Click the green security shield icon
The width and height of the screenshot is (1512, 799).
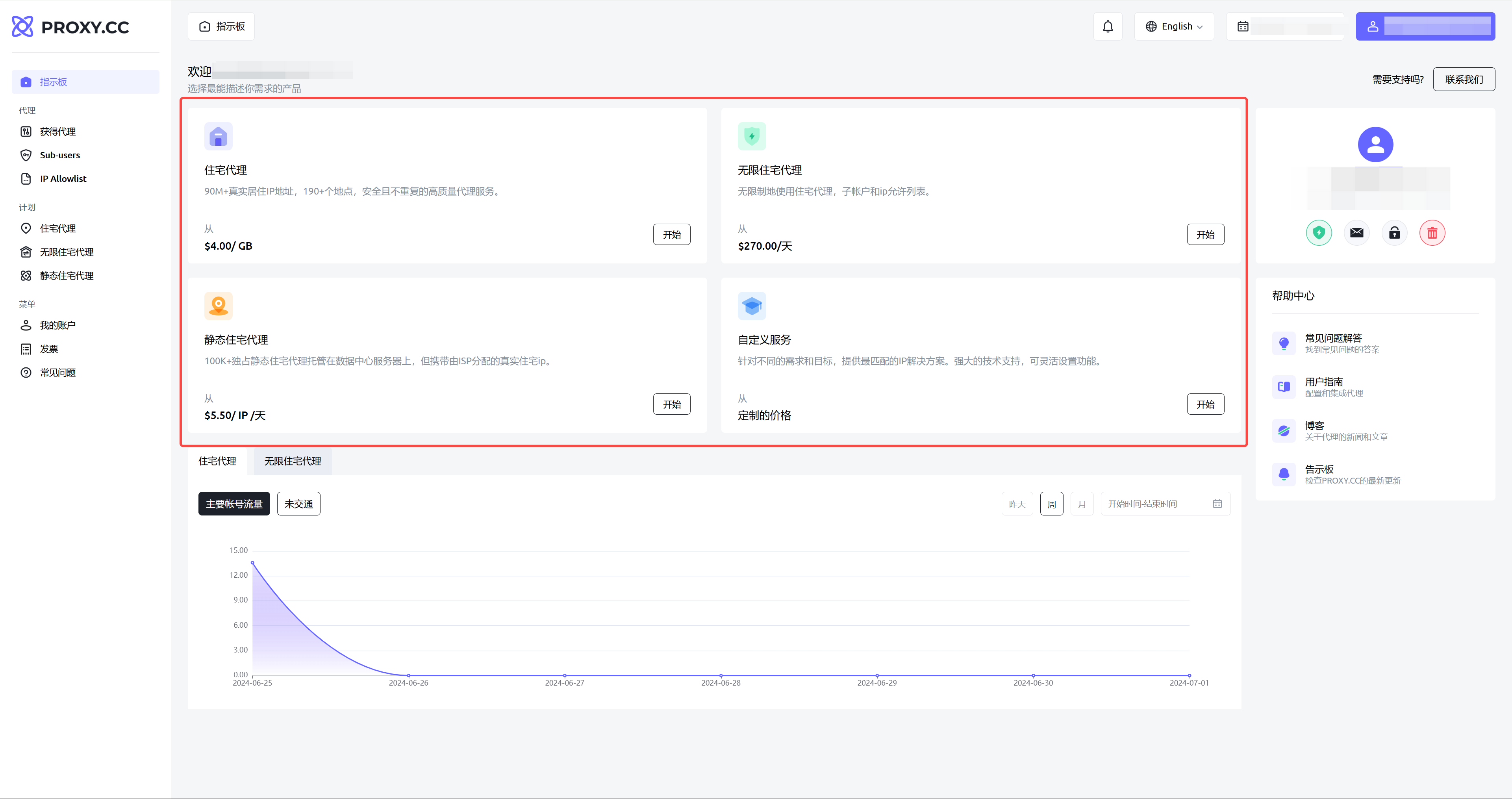pos(1319,233)
